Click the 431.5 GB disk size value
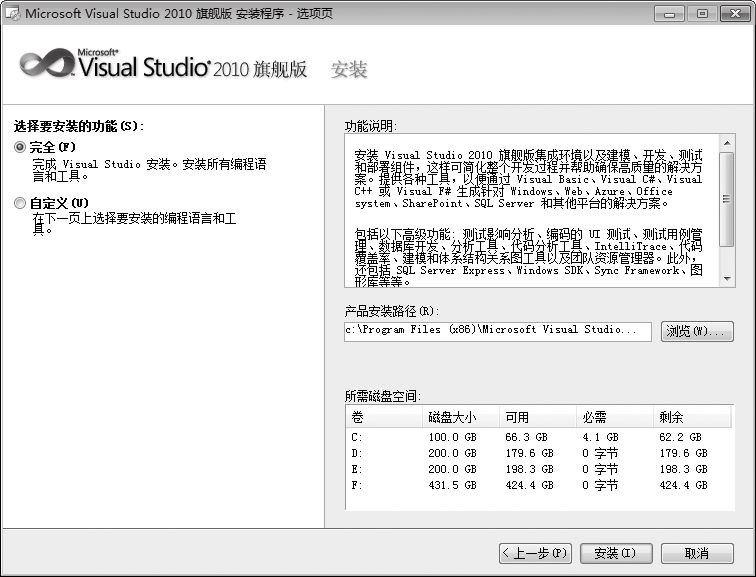 click(452, 485)
